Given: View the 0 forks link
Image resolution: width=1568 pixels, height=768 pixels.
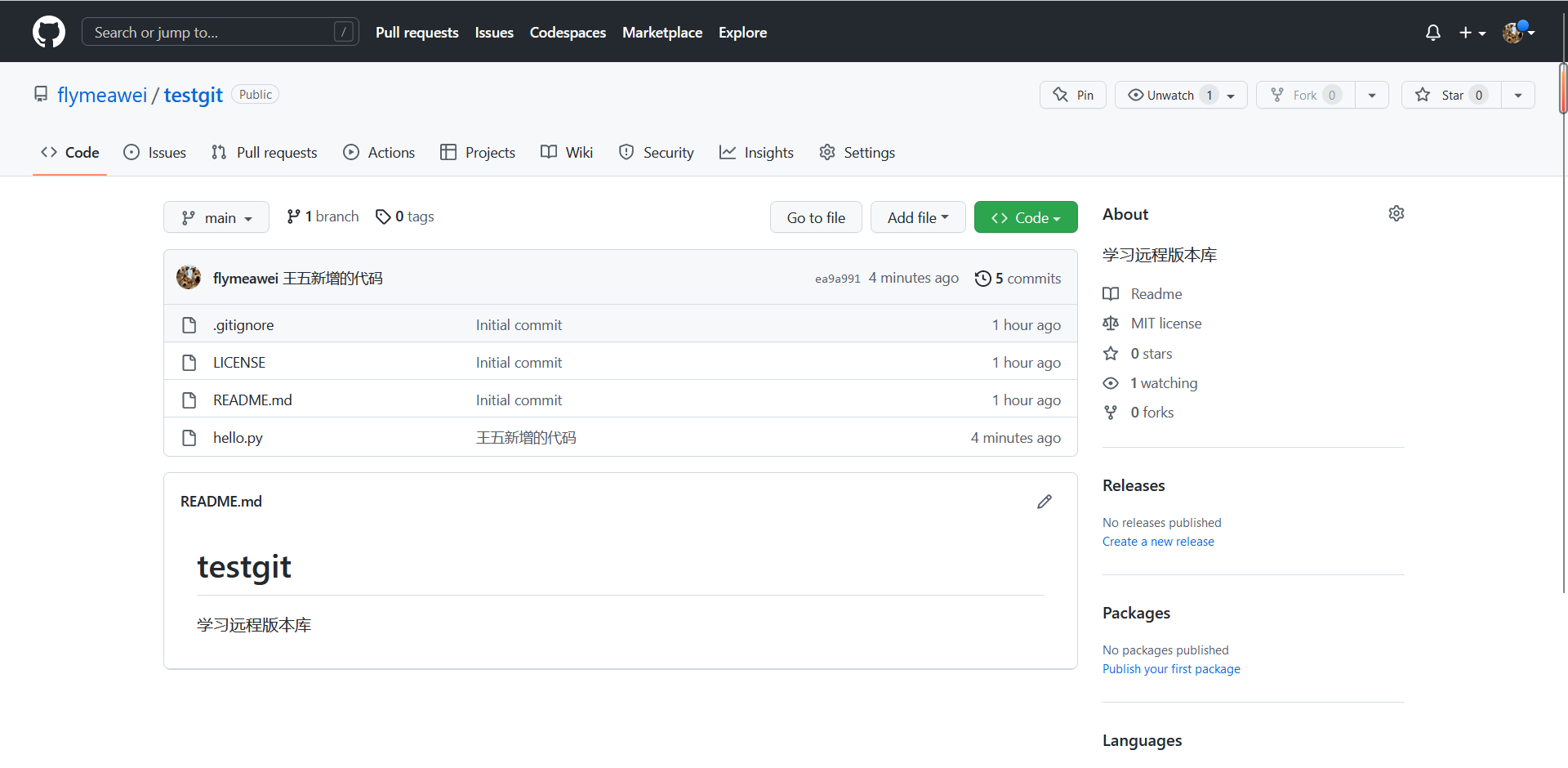Looking at the screenshot, I should 1138,413.
